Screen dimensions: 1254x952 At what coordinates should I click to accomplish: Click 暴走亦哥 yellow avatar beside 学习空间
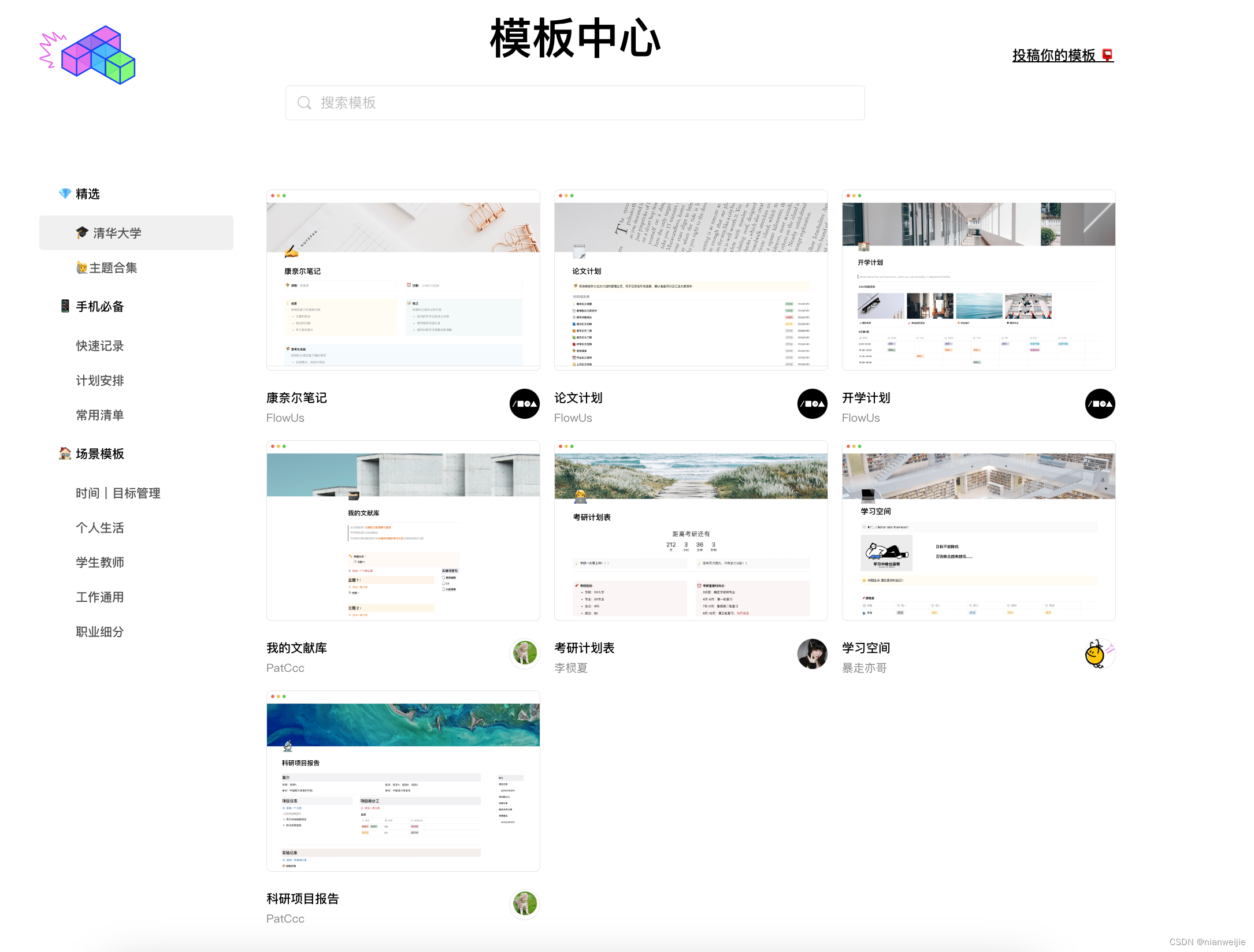1099,654
